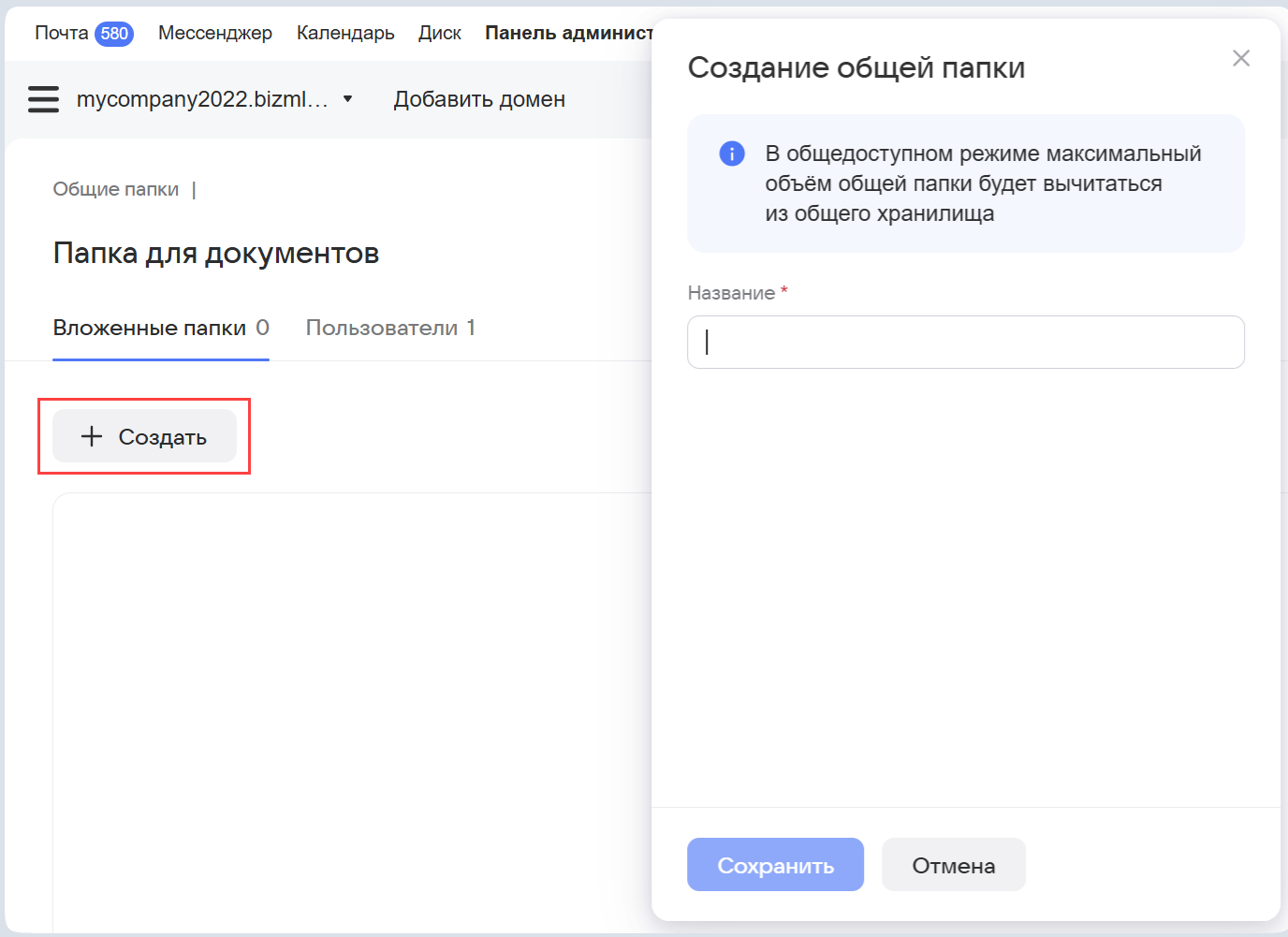Click Сохранить to save the folder

(775, 865)
